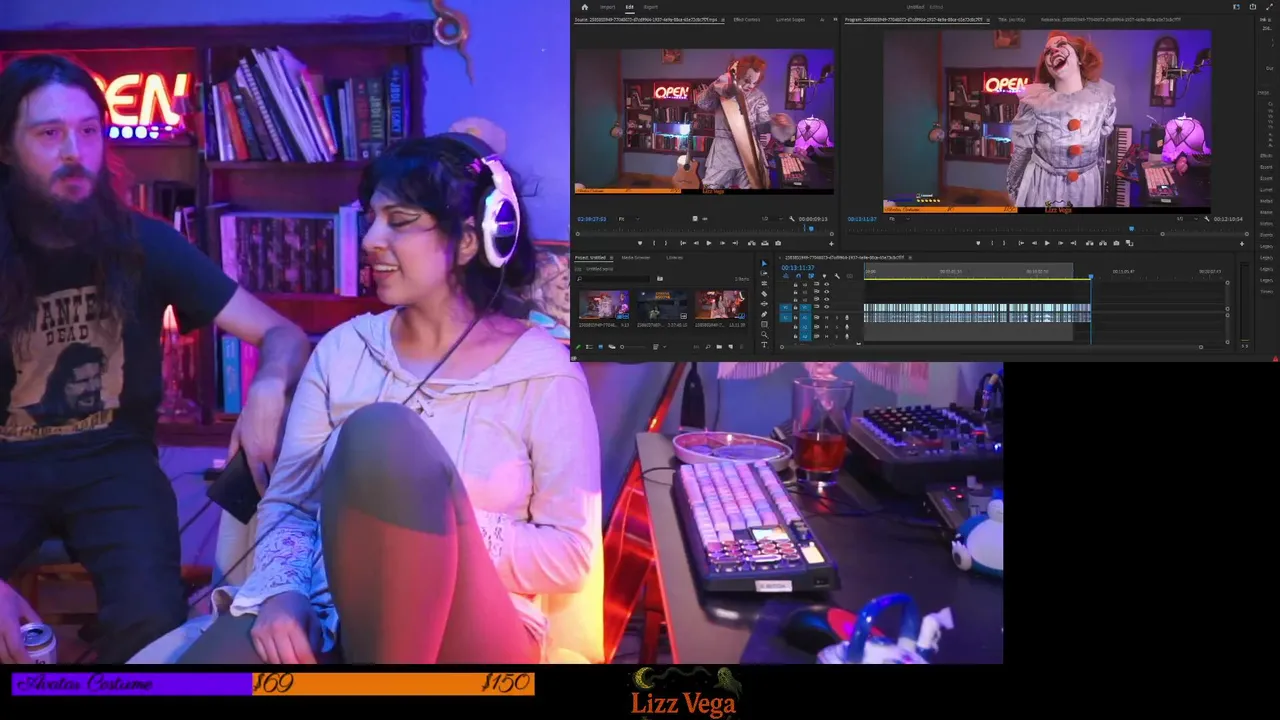The height and width of the screenshot is (720, 1280).
Task: Mute audio track A2
Action: click(827, 327)
